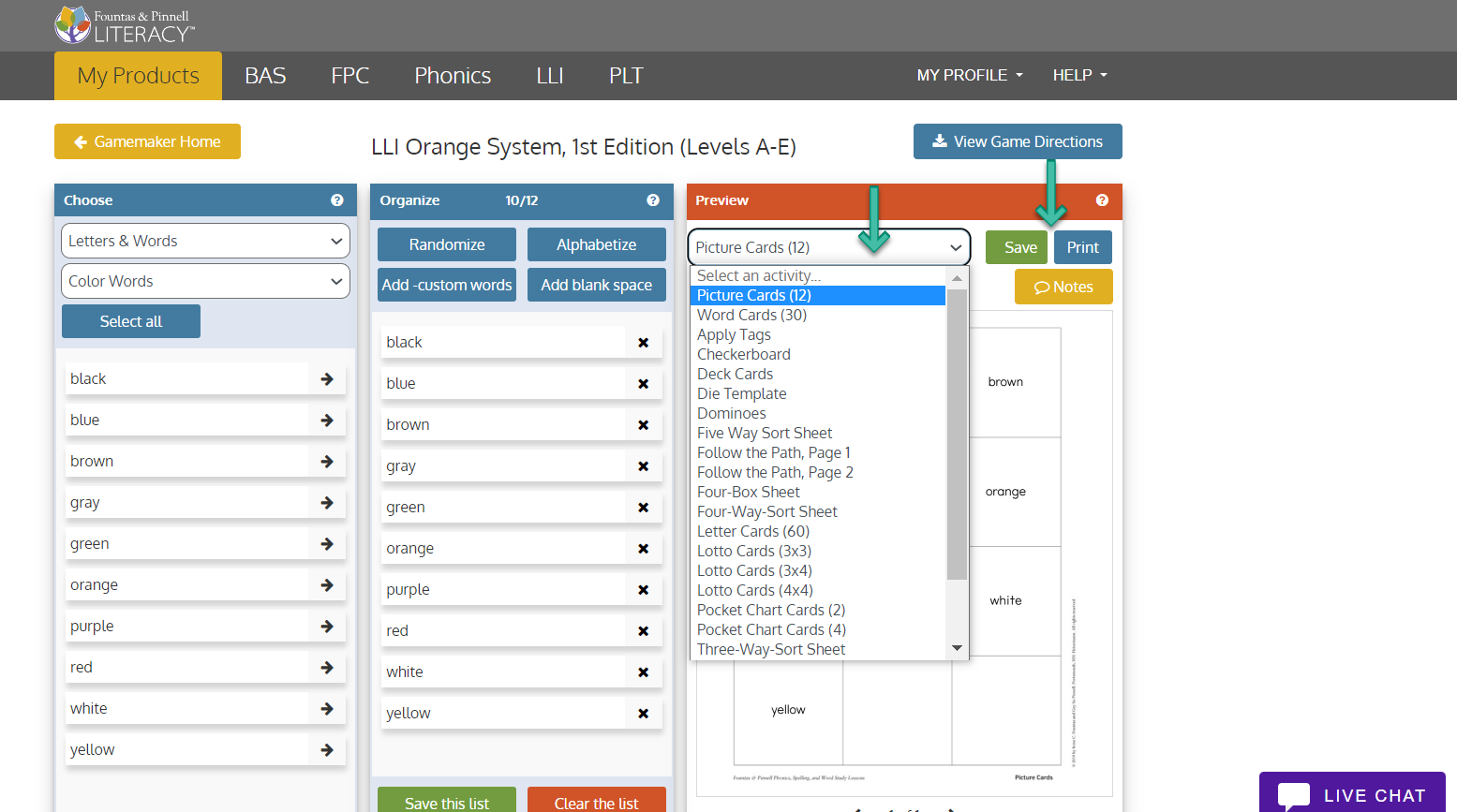
Task: Remove 'black' from list with X icon
Action: (643, 342)
